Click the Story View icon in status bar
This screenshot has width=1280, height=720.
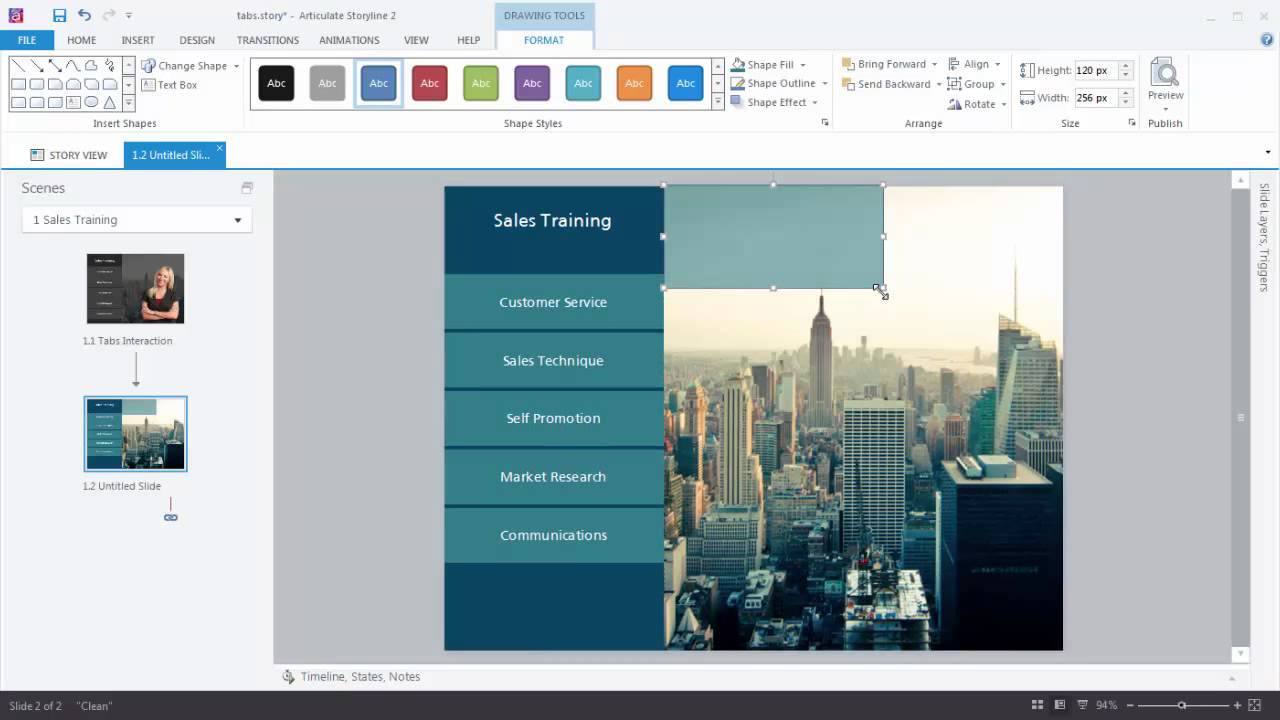coord(1037,706)
